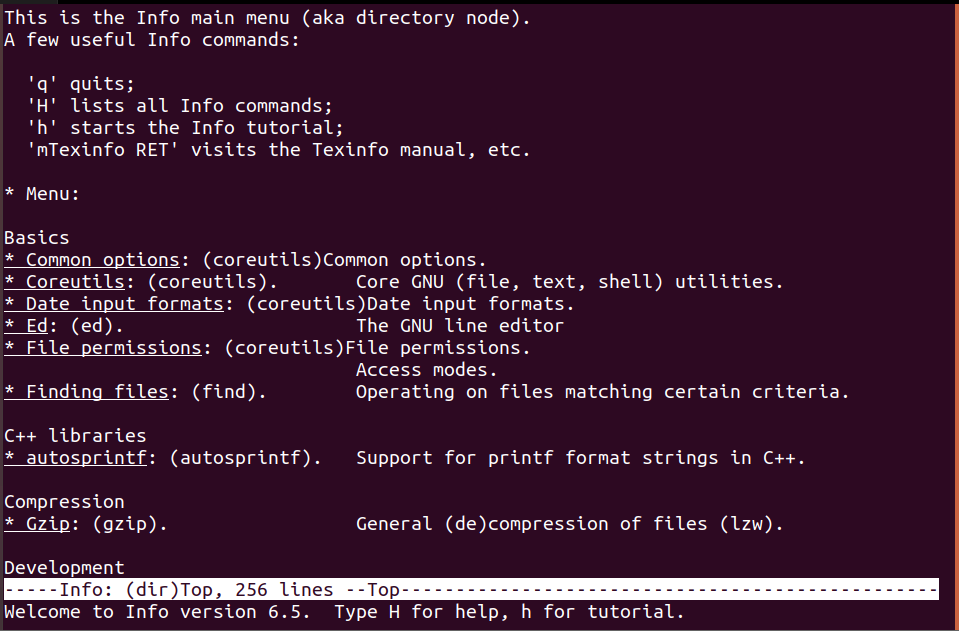Open the Common options menu link
The height and width of the screenshot is (631, 959).
click(92, 260)
